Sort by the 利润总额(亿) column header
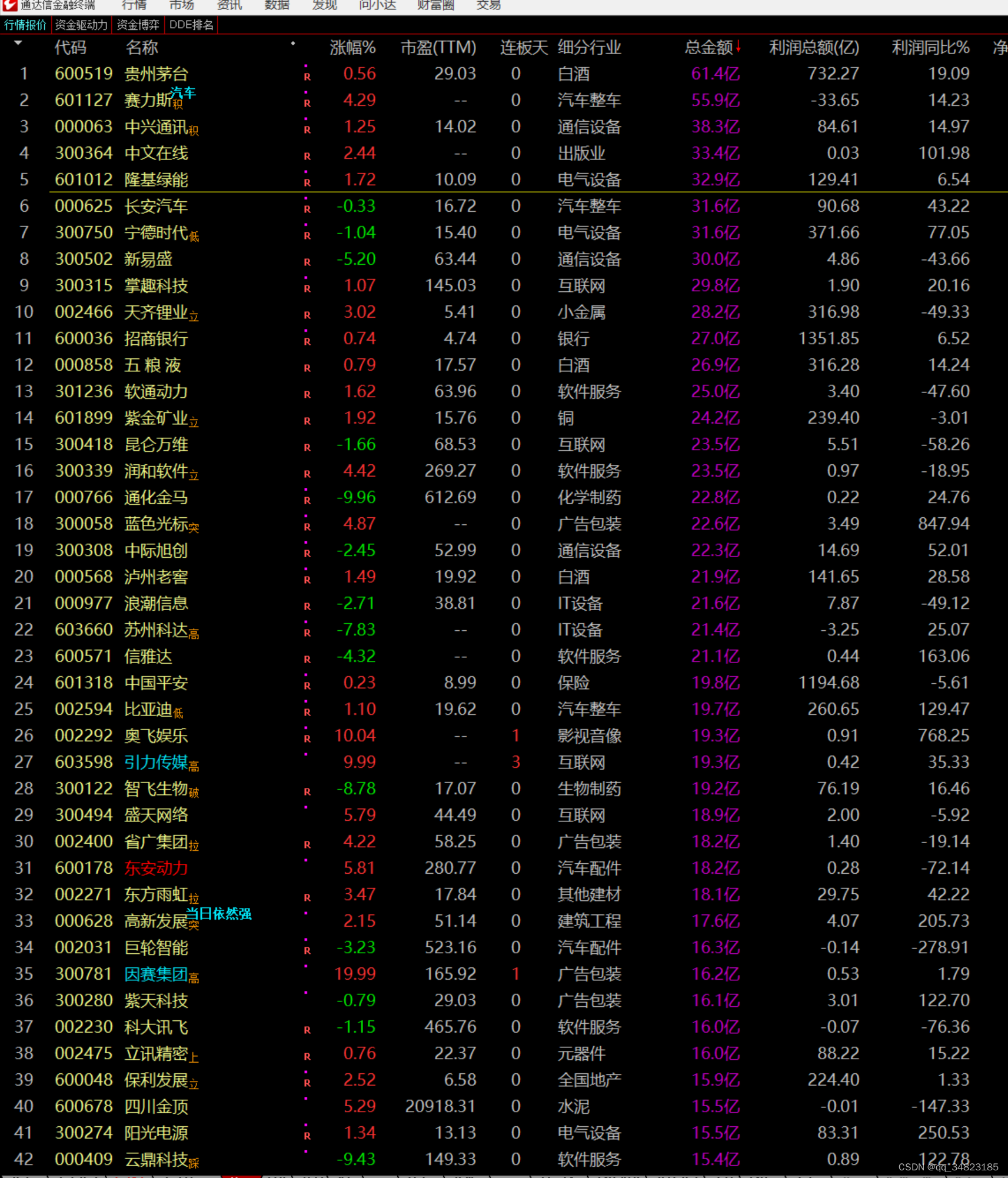Screen dimensions: 1008x1178 [x=814, y=47]
